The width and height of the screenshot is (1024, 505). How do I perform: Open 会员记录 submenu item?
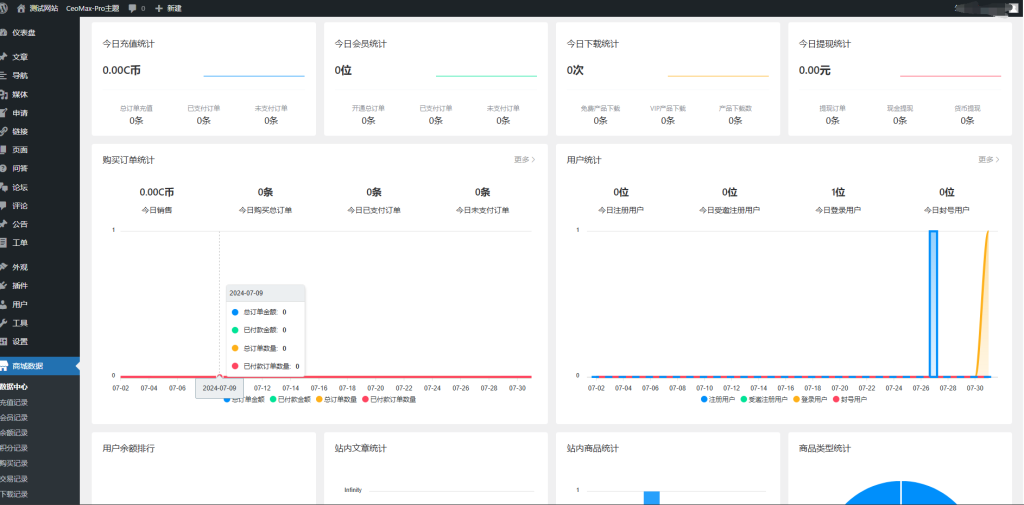click(14, 417)
